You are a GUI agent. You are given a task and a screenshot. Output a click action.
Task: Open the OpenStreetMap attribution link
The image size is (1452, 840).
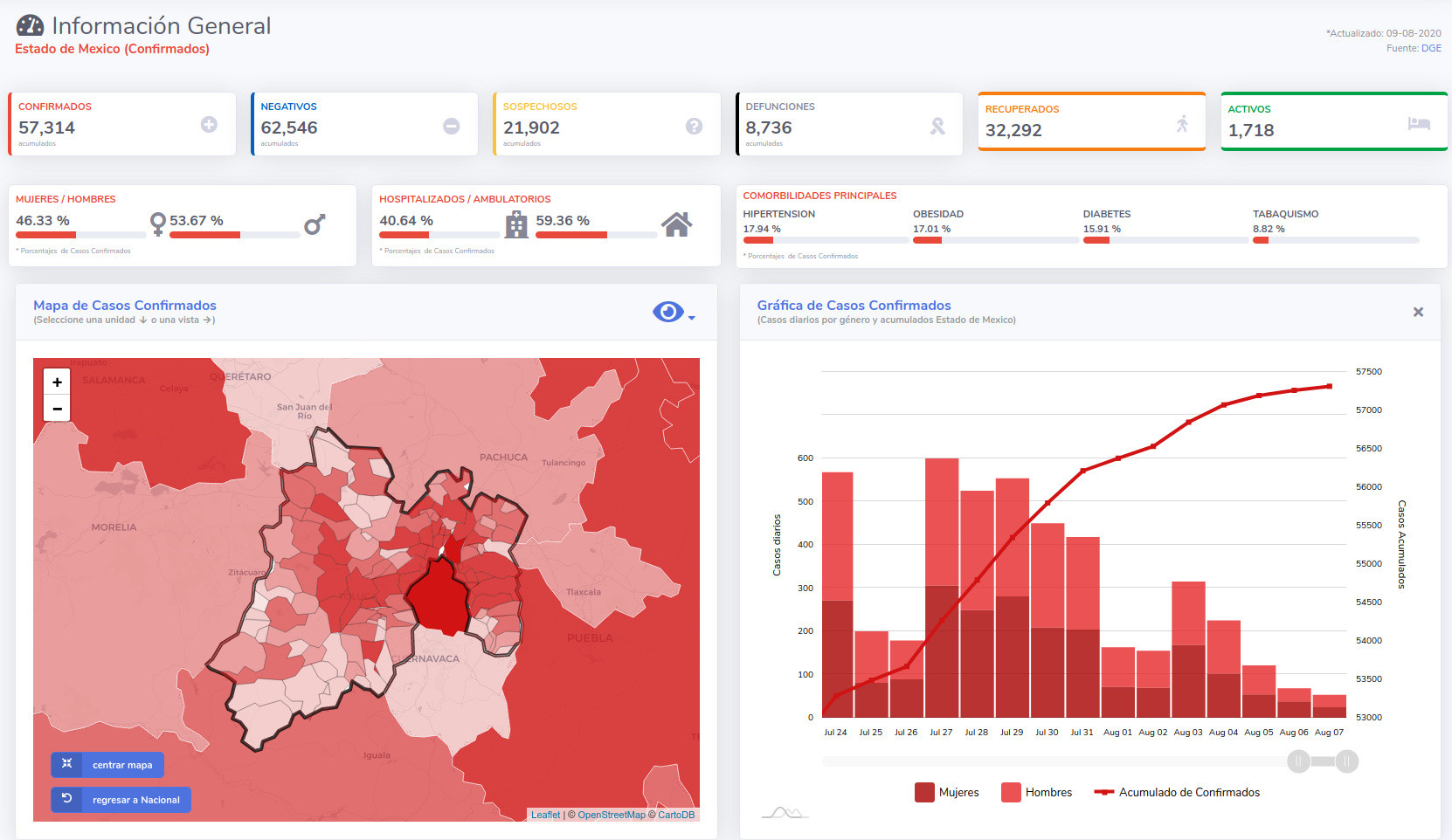(x=612, y=815)
